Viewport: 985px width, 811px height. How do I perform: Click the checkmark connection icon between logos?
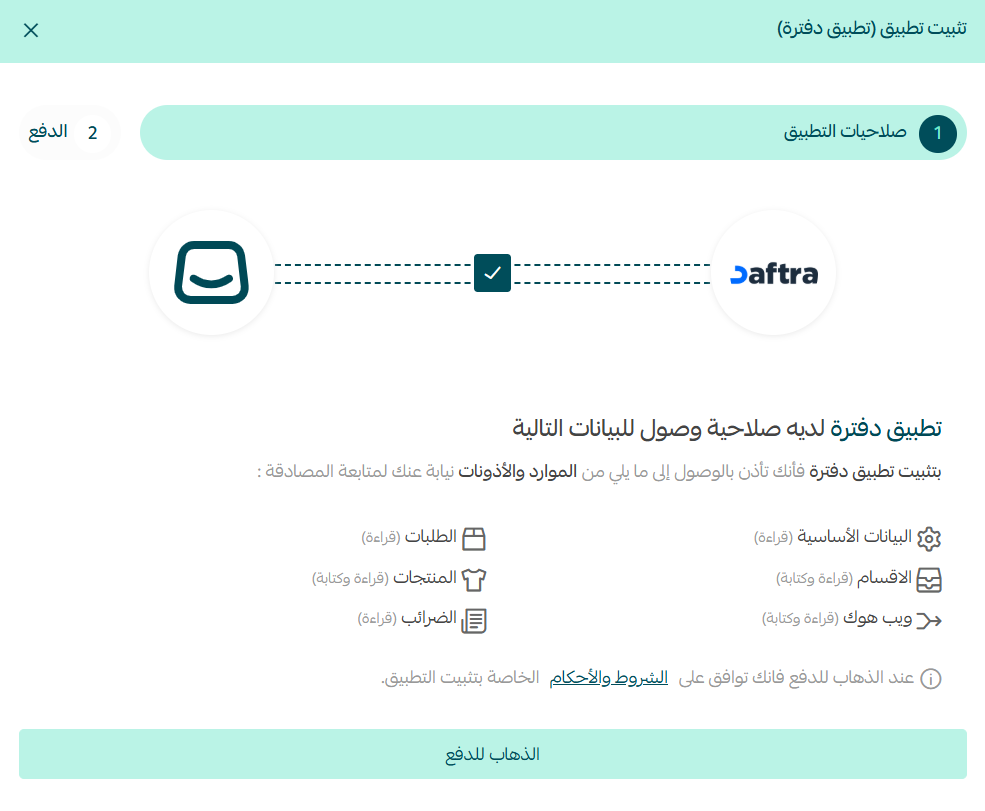(492, 273)
